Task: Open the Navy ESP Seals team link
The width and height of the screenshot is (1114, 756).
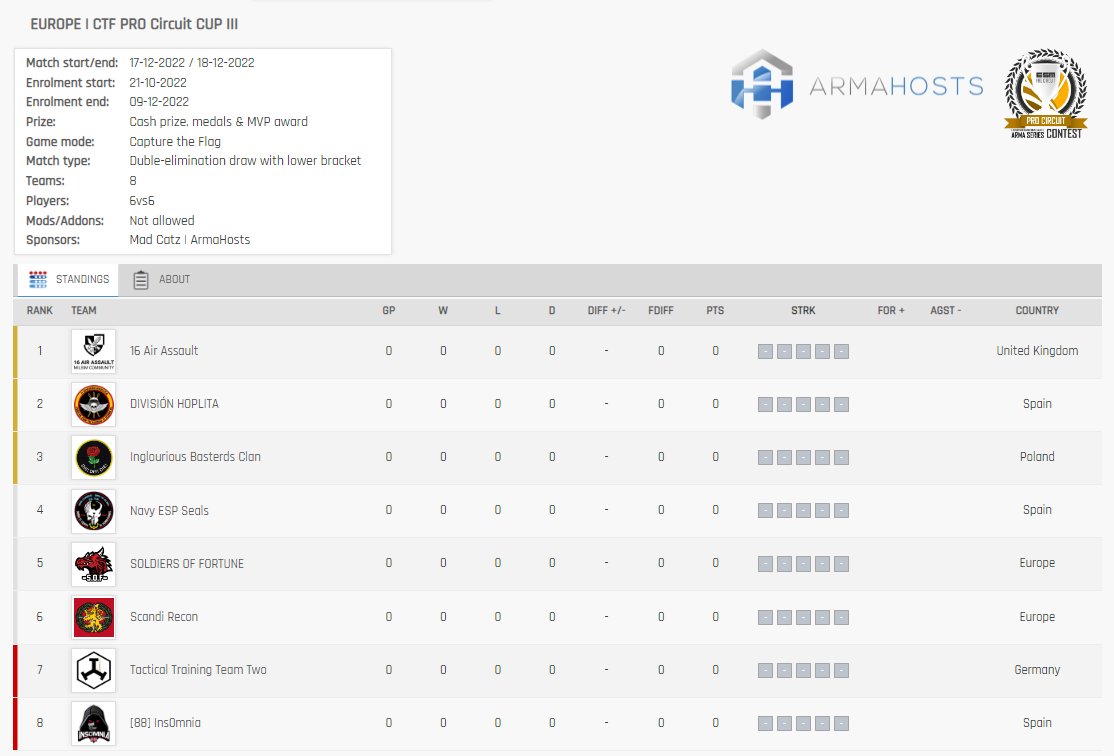Action: (169, 510)
